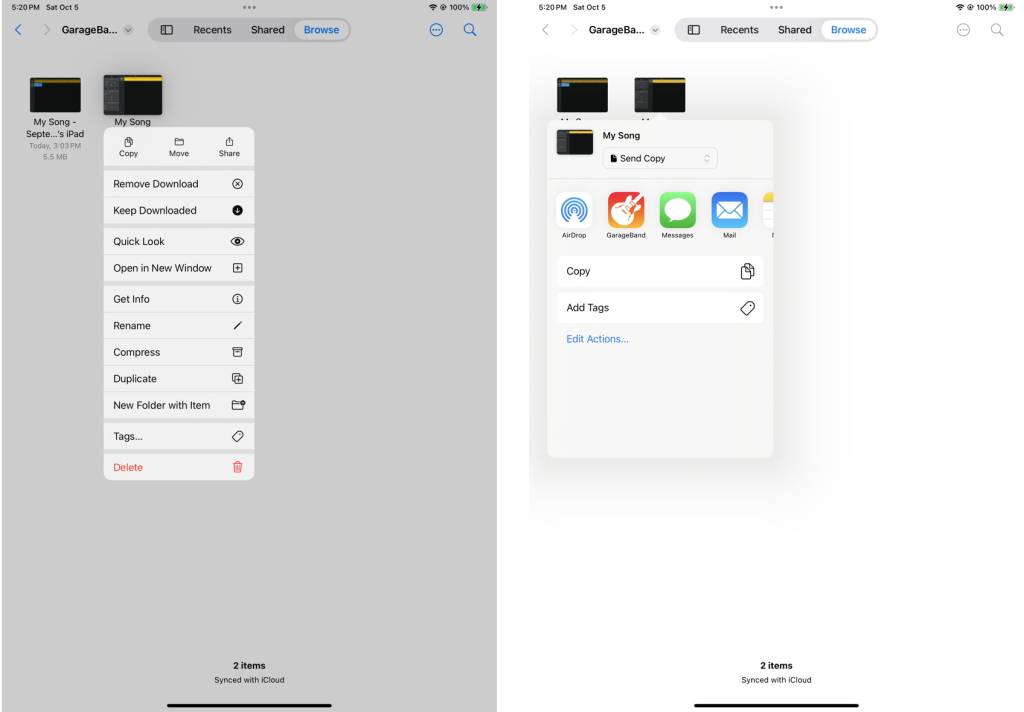This screenshot has width=1024, height=712.
Task: Toggle the sidebar visibility icon
Action: [x=168, y=30]
